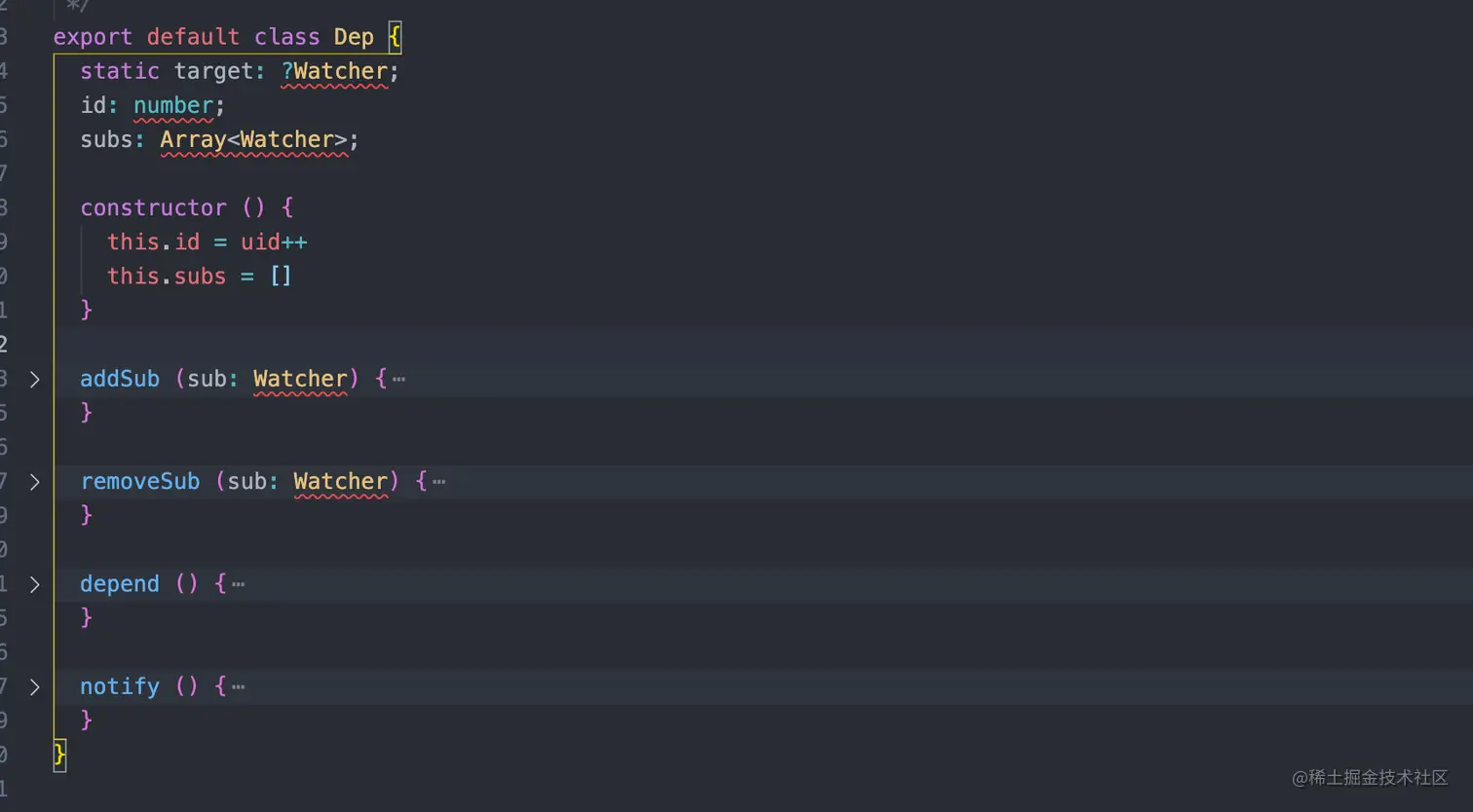Click Watcher type in removeSub parameters
1473x812 pixels.
[340, 481]
